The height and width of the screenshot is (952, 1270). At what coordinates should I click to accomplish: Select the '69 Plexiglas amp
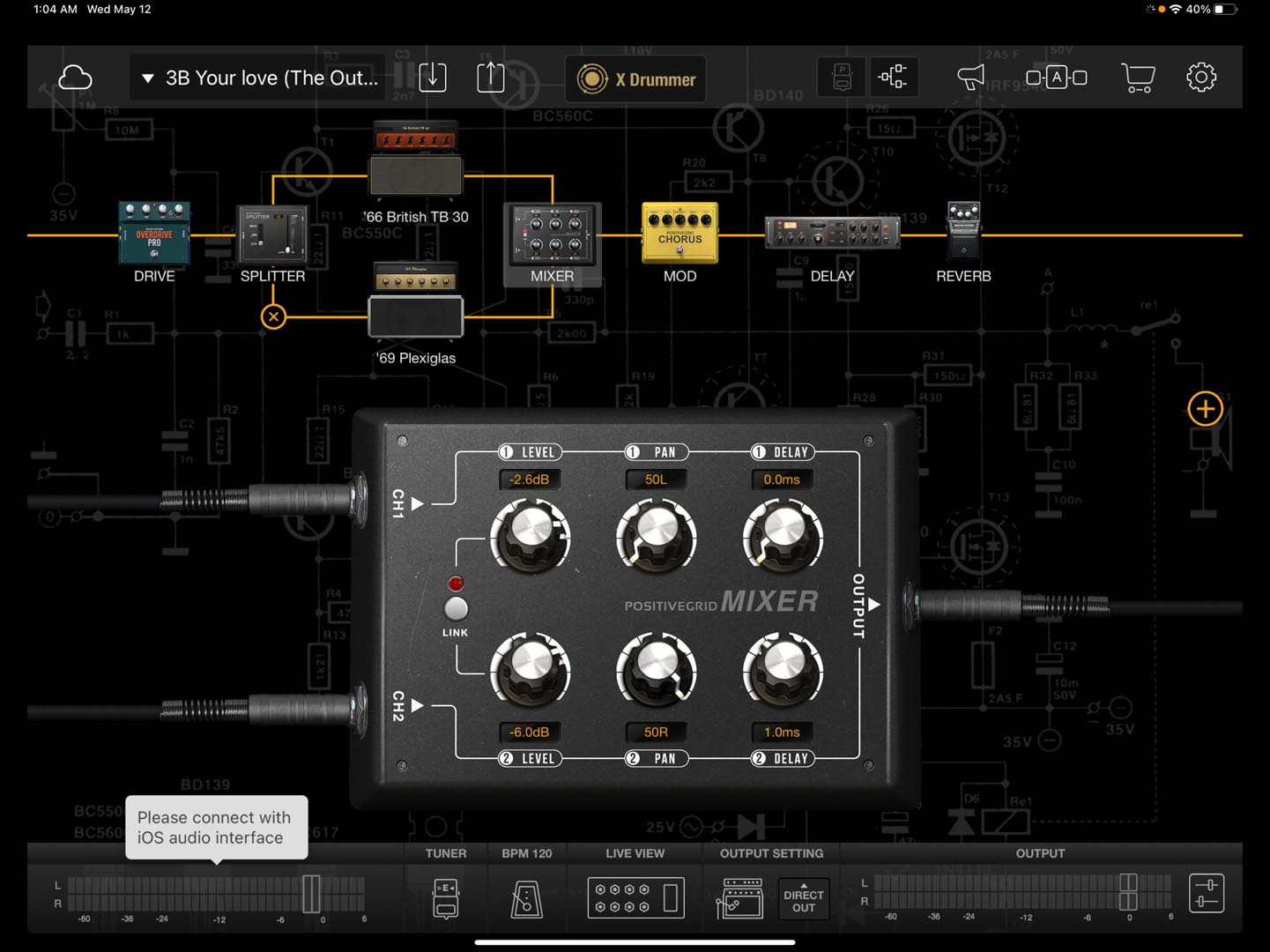point(416,300)
